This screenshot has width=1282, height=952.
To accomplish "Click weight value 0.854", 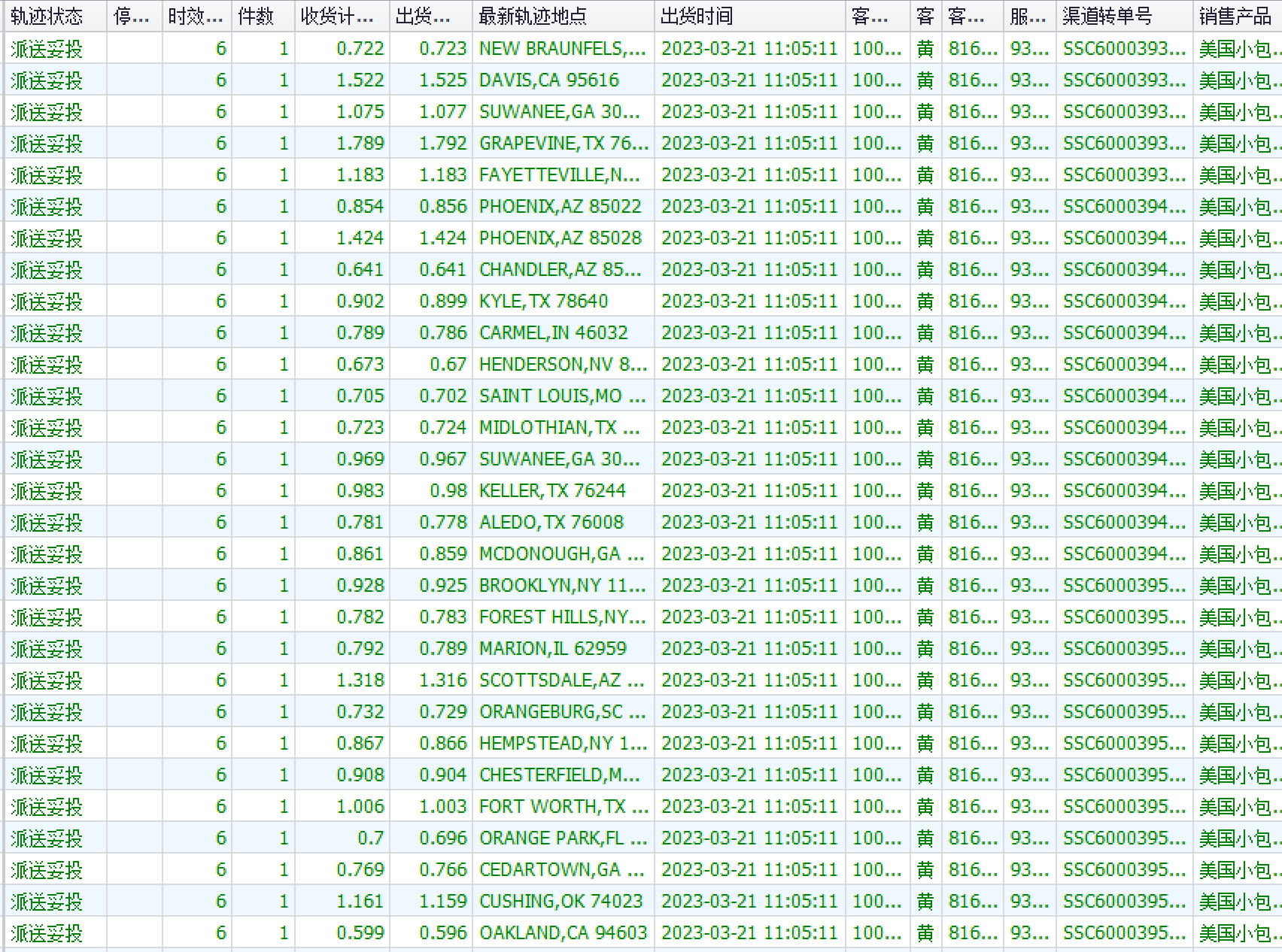I will pos(360,207).
